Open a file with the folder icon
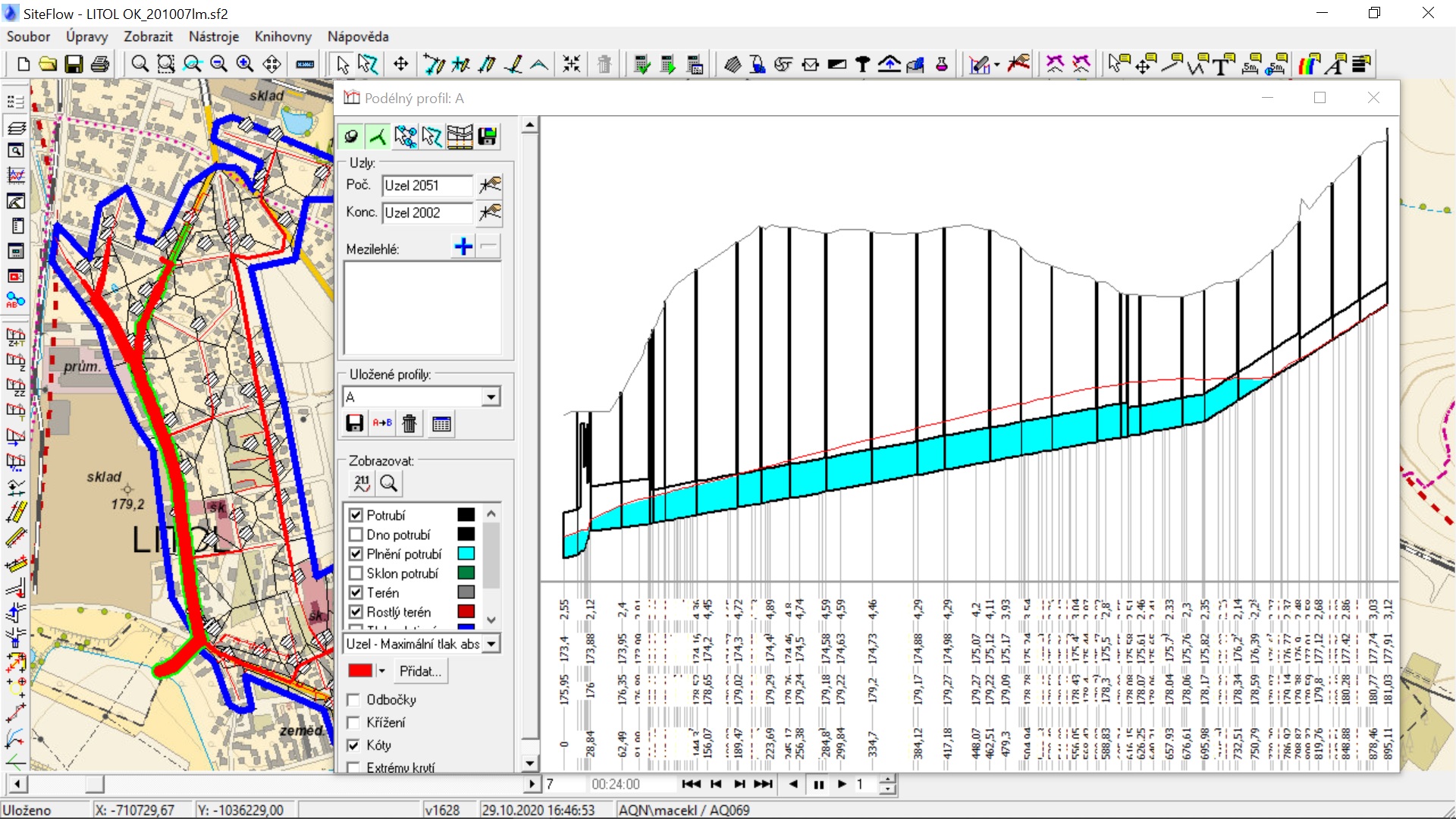 point(48,64)
